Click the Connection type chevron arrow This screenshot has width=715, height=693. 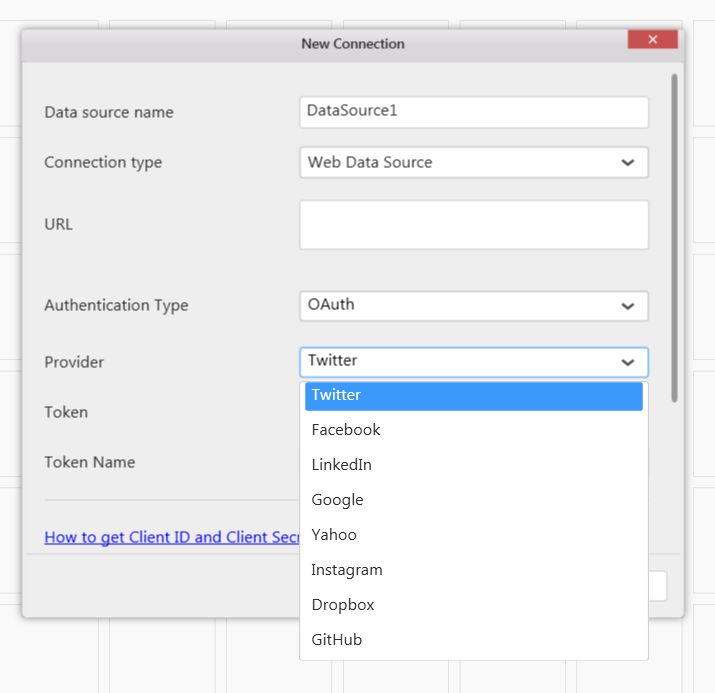pos(628,162)
